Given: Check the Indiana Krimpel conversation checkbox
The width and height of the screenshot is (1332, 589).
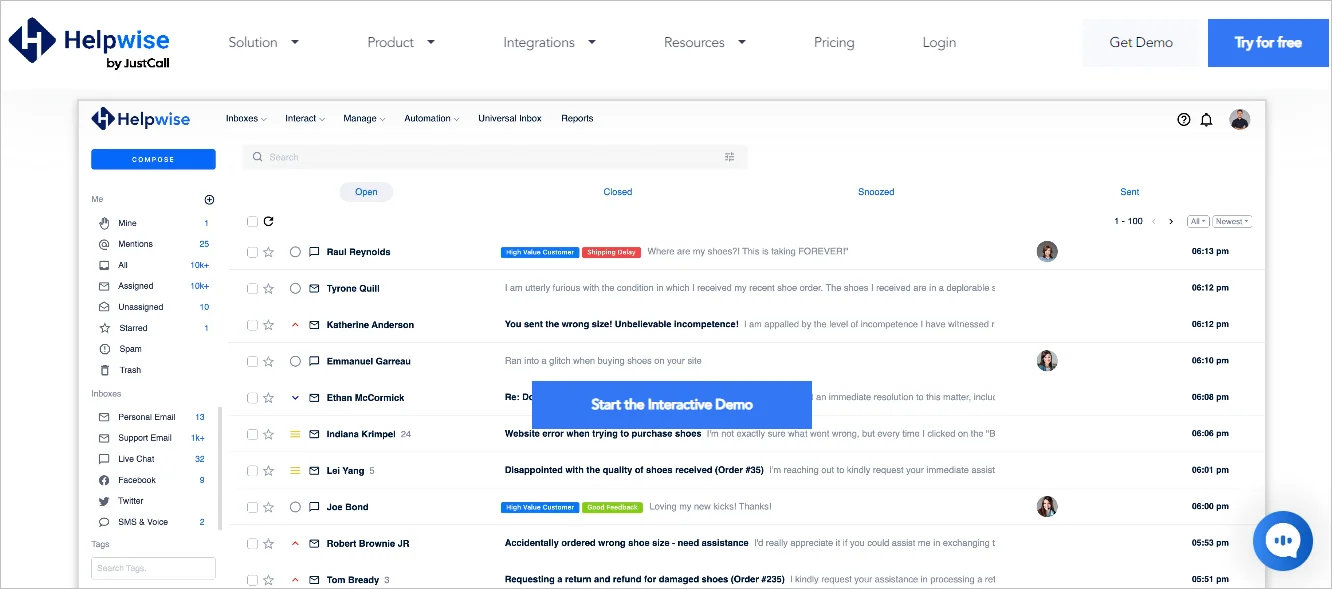Looking at the screenshot, I should (252, 435).
